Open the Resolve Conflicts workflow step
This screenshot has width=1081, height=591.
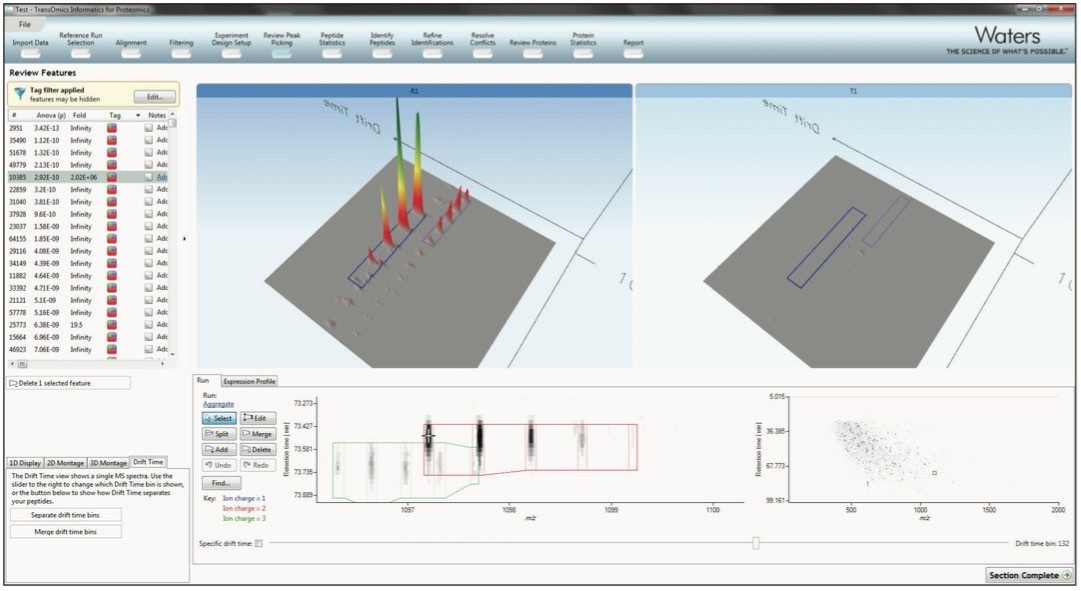tap(483, 43)
